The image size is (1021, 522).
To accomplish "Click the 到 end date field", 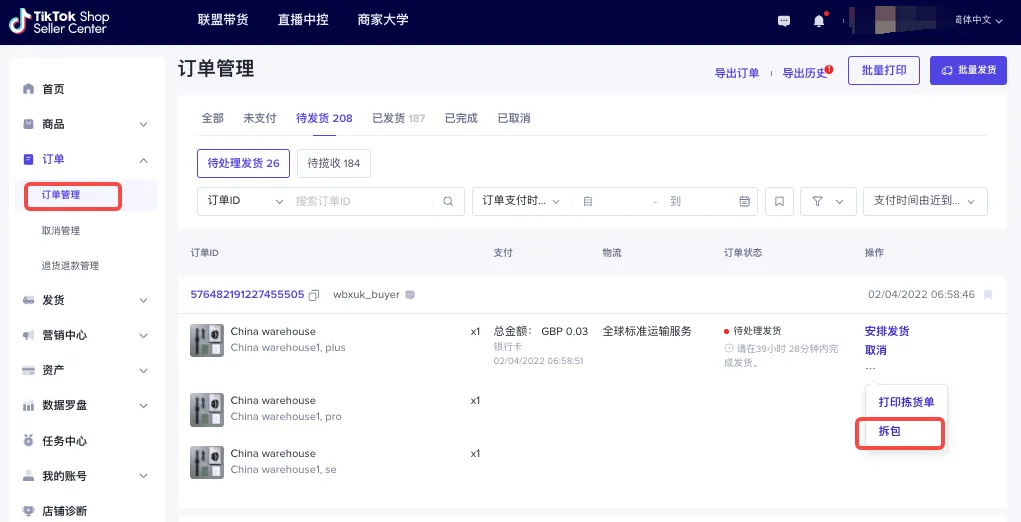I will coord(700,201).
